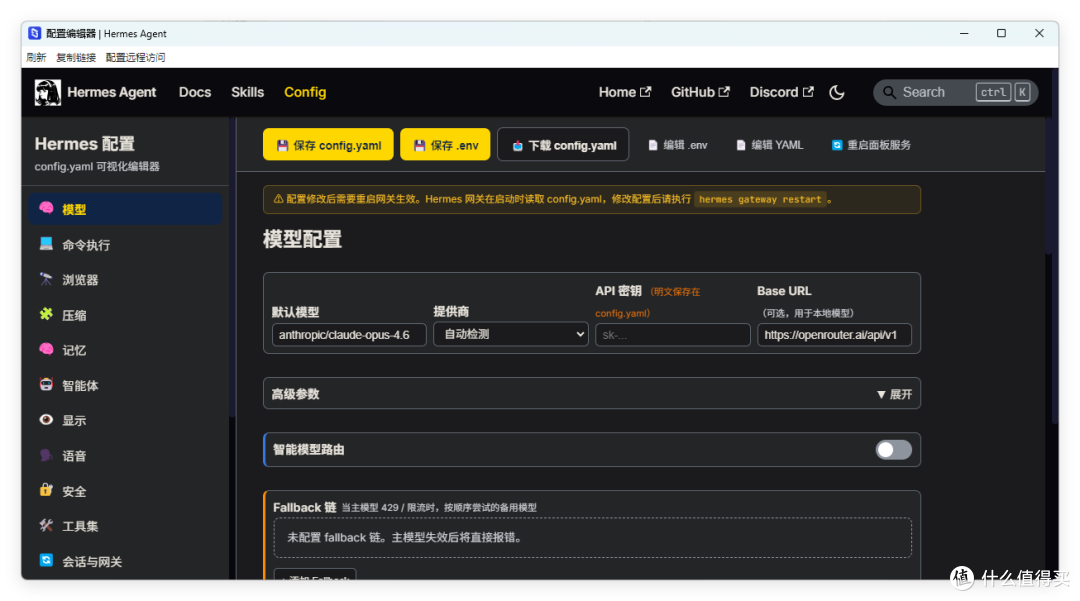The height and width of the screenshot is (601, 1080).
Task: Open the 记忆 sidebar section
Action: coord(125,350)
